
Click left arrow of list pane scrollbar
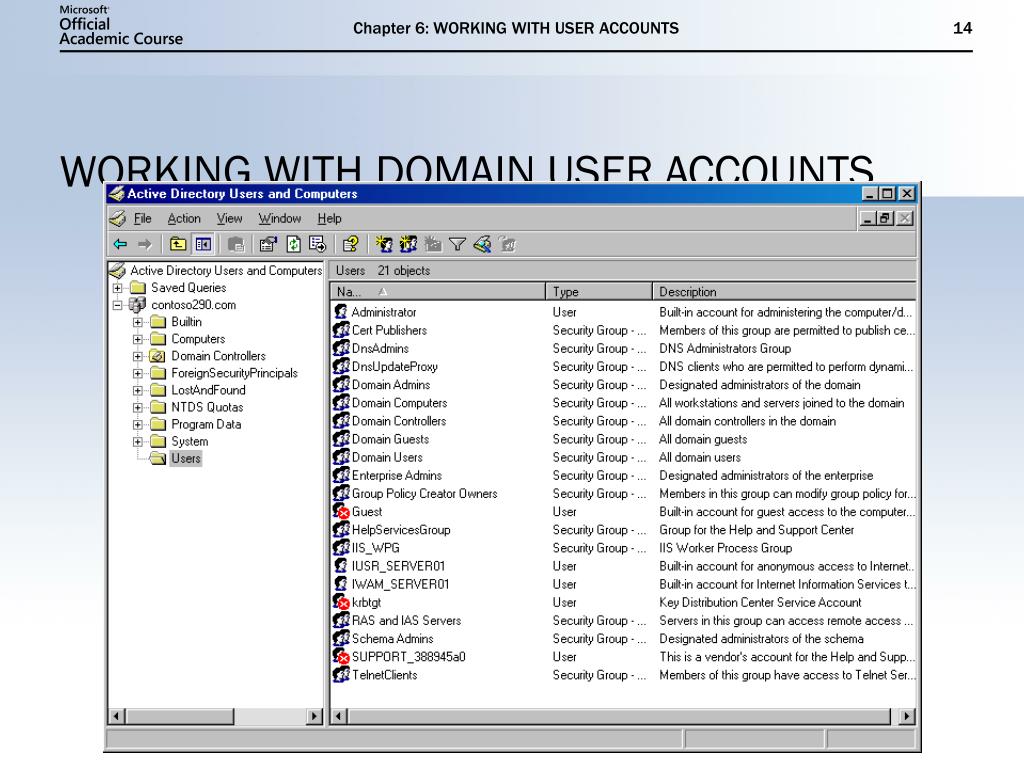[339, 716]
